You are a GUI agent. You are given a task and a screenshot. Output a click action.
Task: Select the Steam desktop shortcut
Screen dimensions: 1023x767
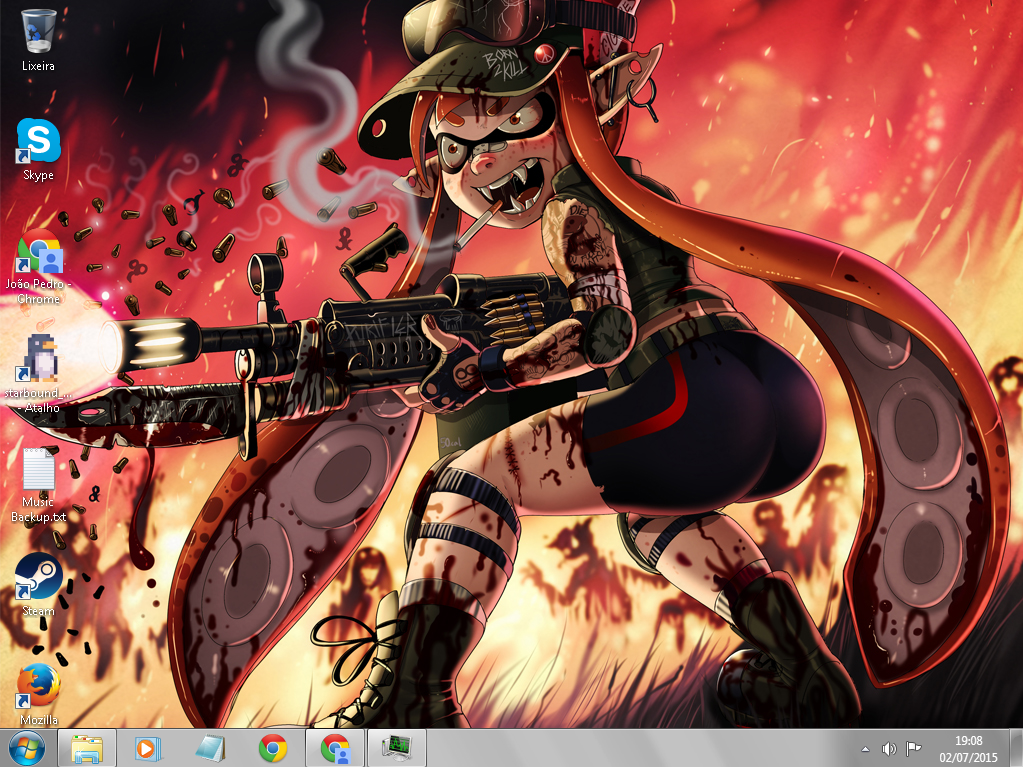tap(38, 577)
